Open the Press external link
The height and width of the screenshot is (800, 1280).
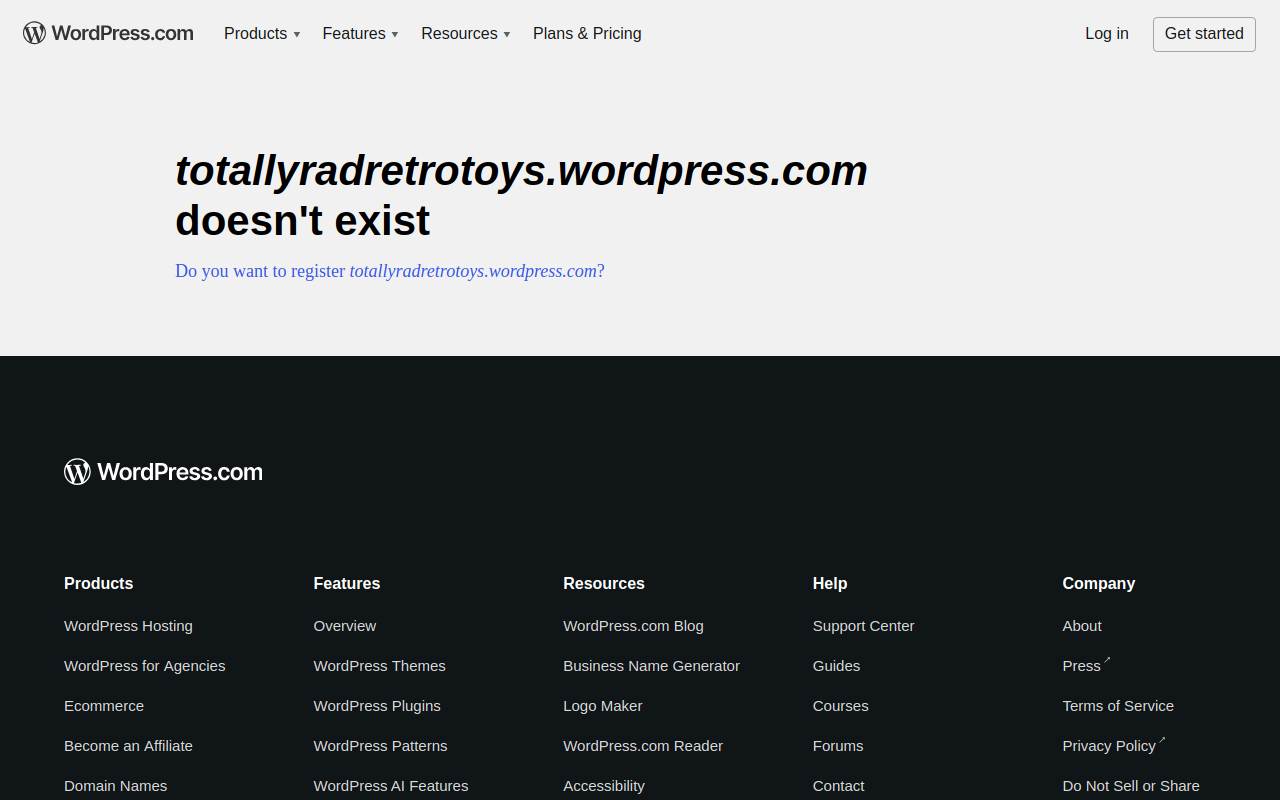click(1086, 666)
